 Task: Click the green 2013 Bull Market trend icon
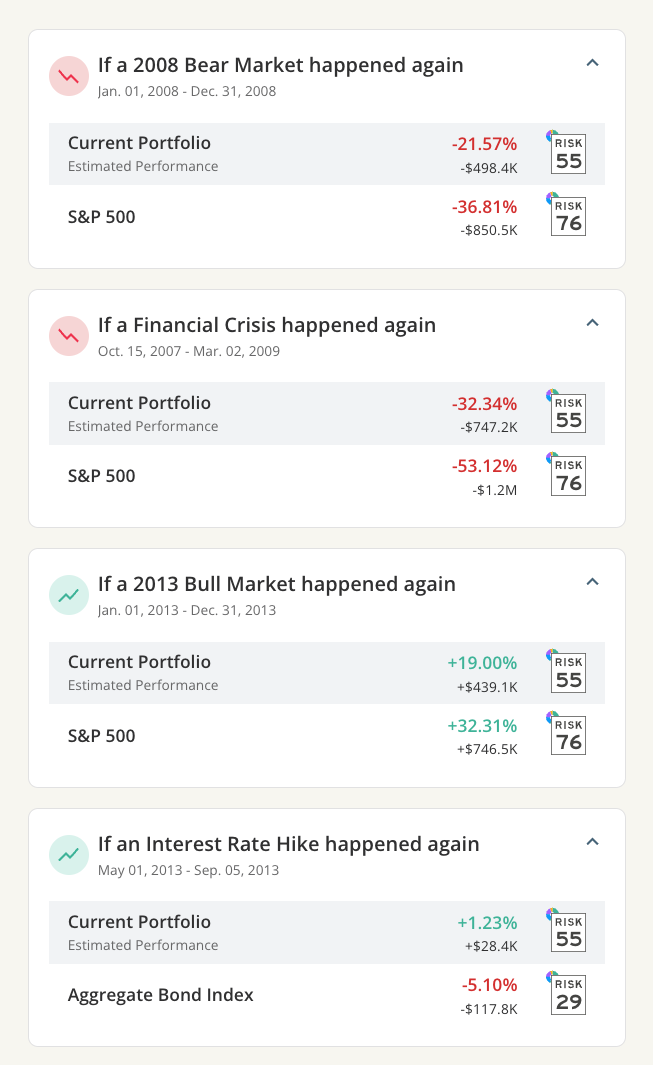69,595
